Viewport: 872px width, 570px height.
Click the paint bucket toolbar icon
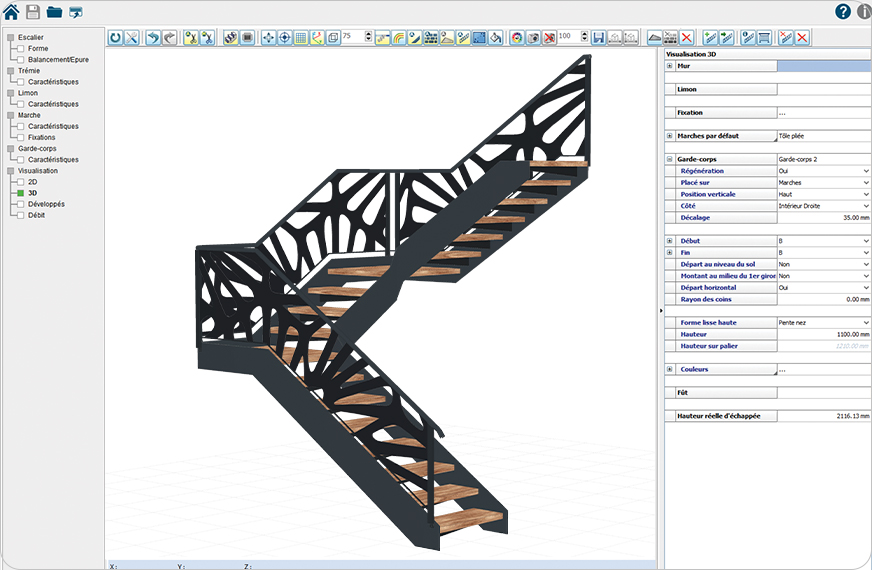[x=495, y=37]
